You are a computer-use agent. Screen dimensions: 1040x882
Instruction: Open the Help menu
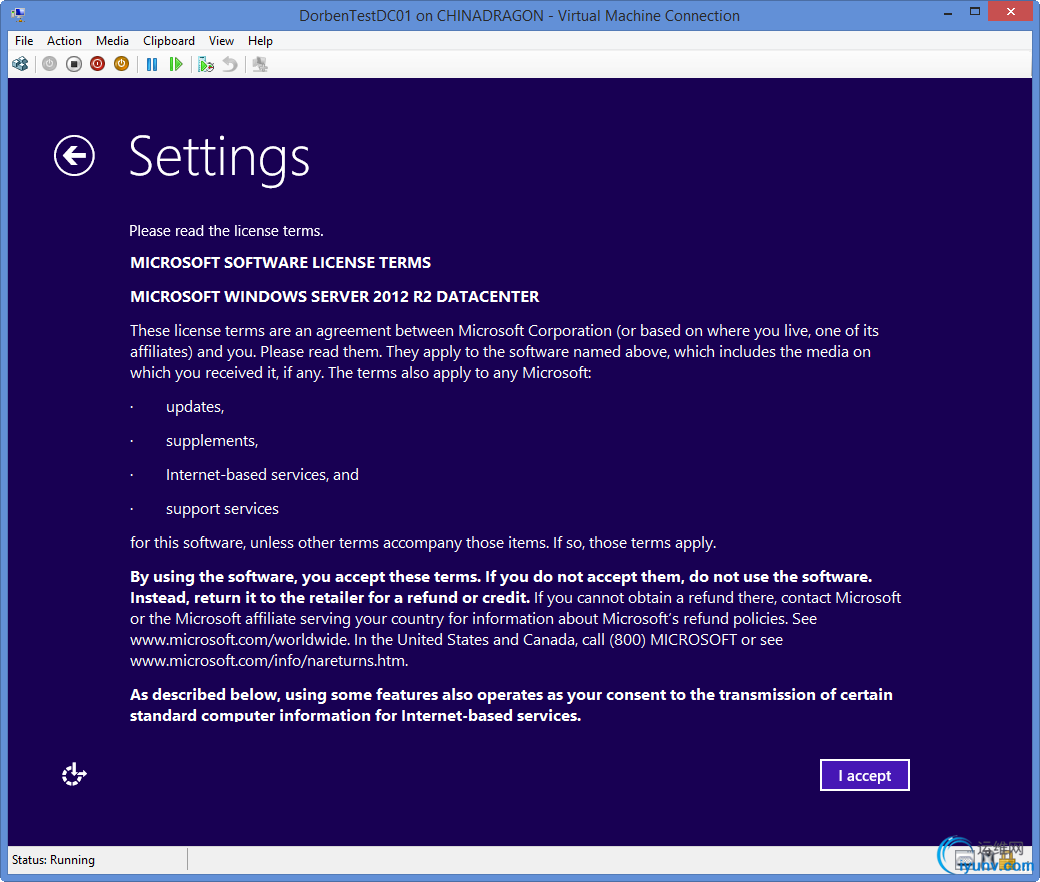pyautogui.click(x=260, y=41)
